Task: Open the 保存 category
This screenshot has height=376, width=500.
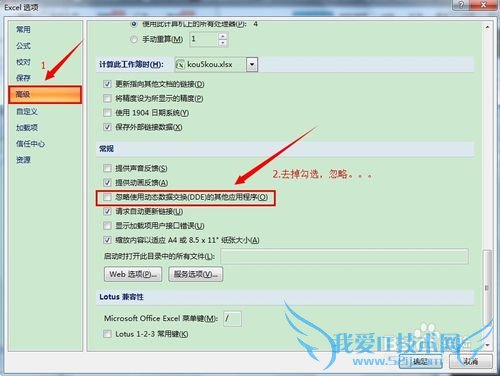Action: point(23,78)
